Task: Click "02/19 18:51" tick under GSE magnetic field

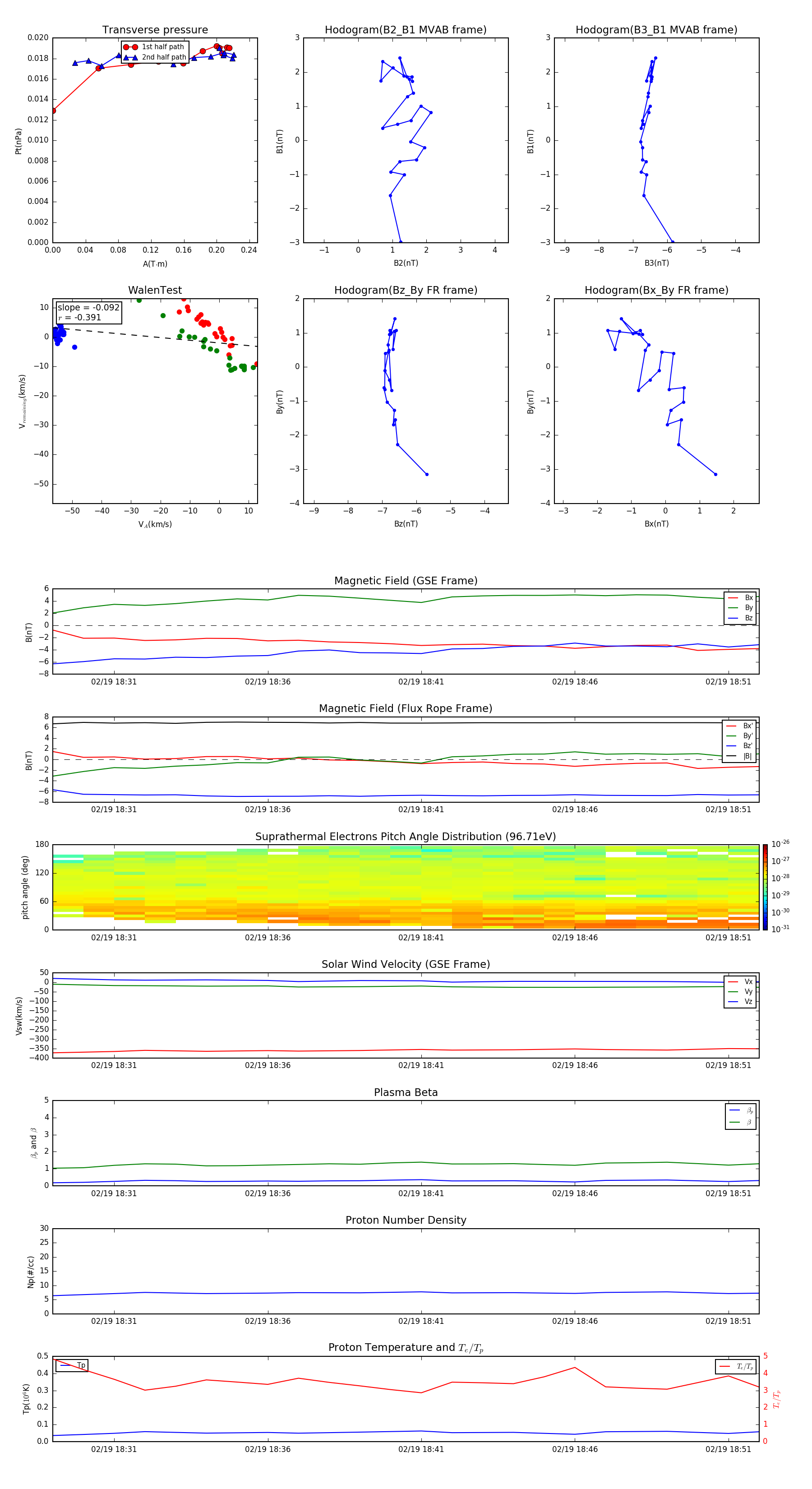Action: pos(728,681)
